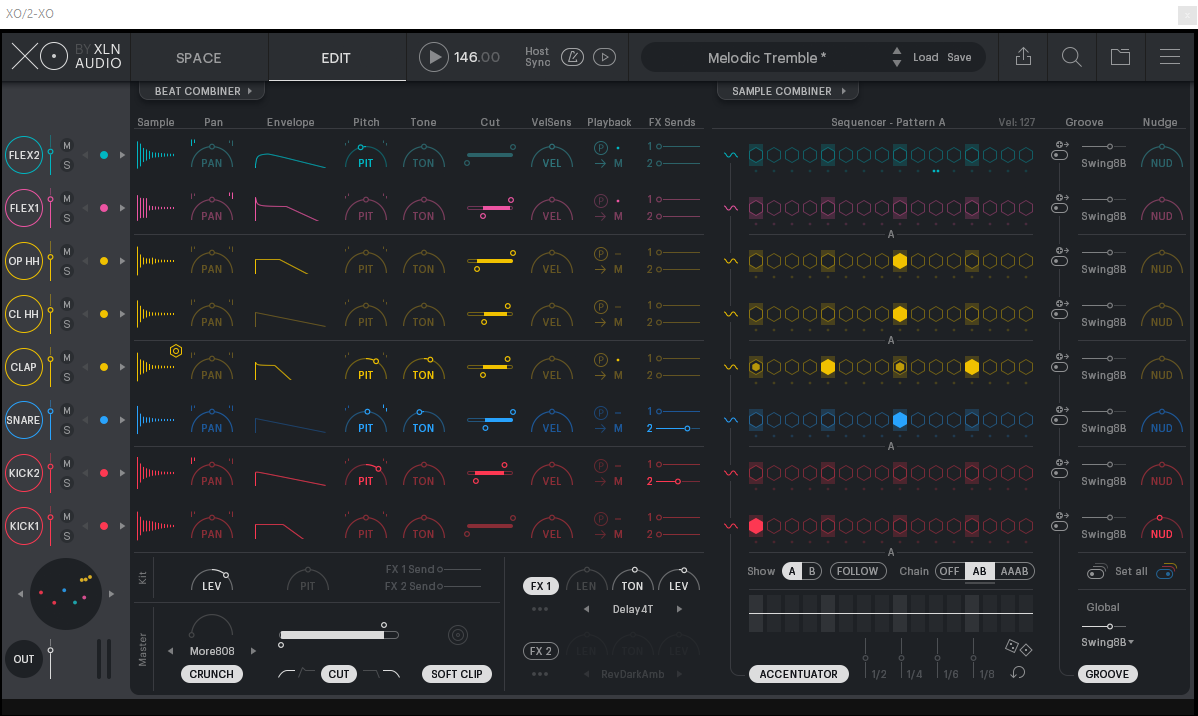1198x716 pixels.
Task: Click Load preset
Action: point(925,57)
